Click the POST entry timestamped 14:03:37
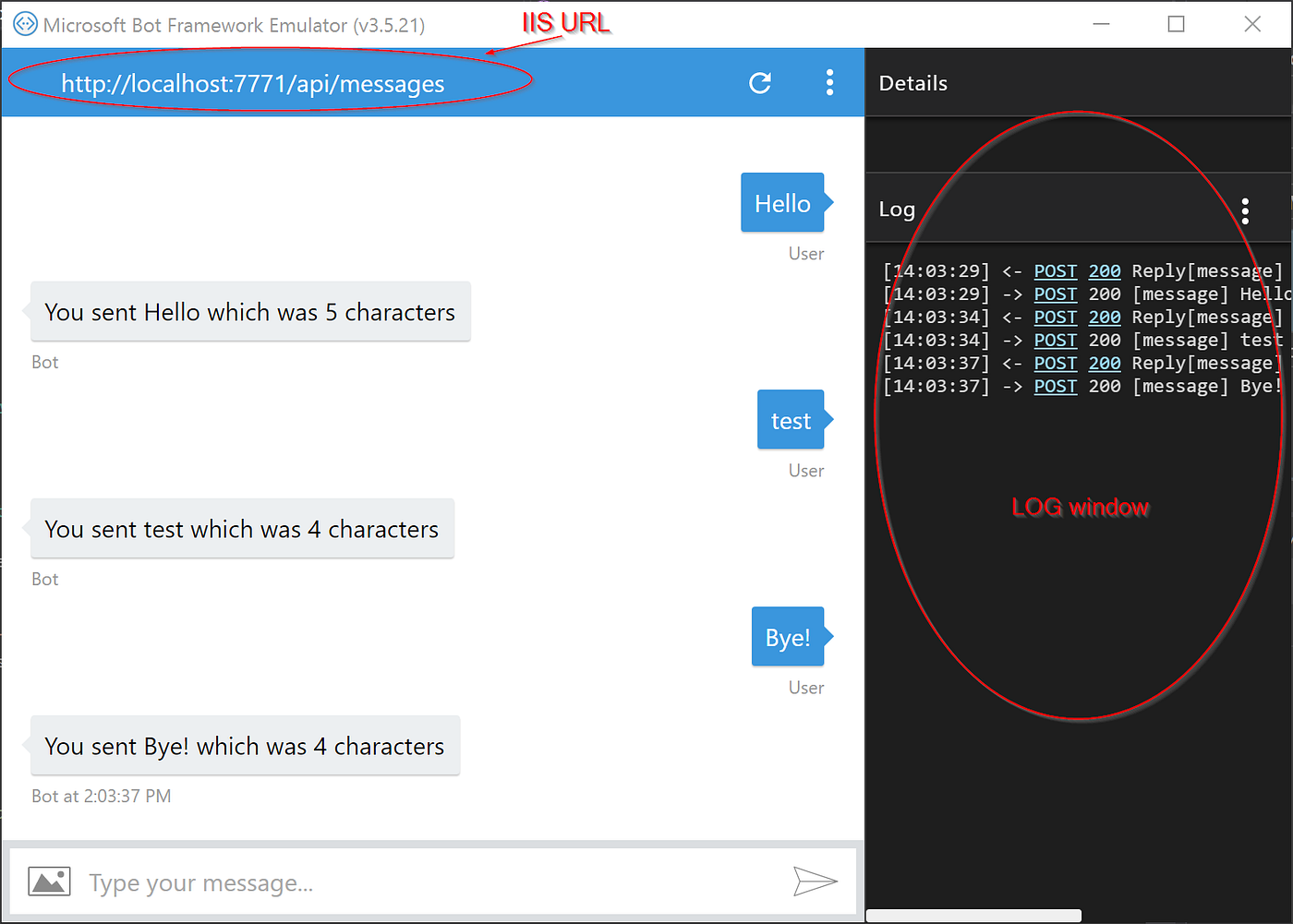Viewport: 1293px width, 924px height. tap(1056, 363)
